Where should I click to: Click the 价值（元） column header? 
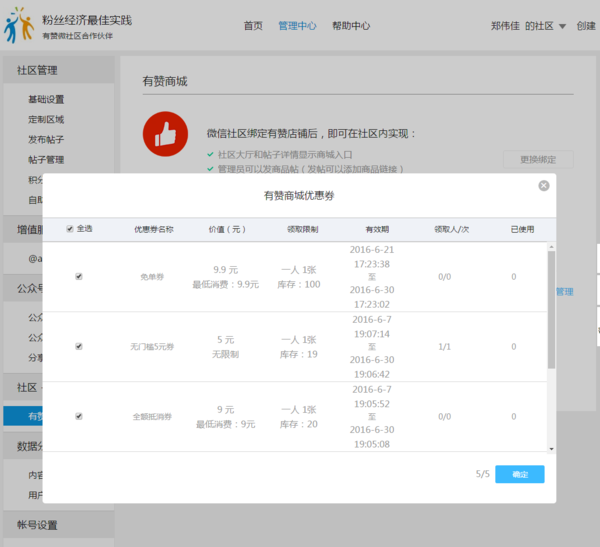227,229
